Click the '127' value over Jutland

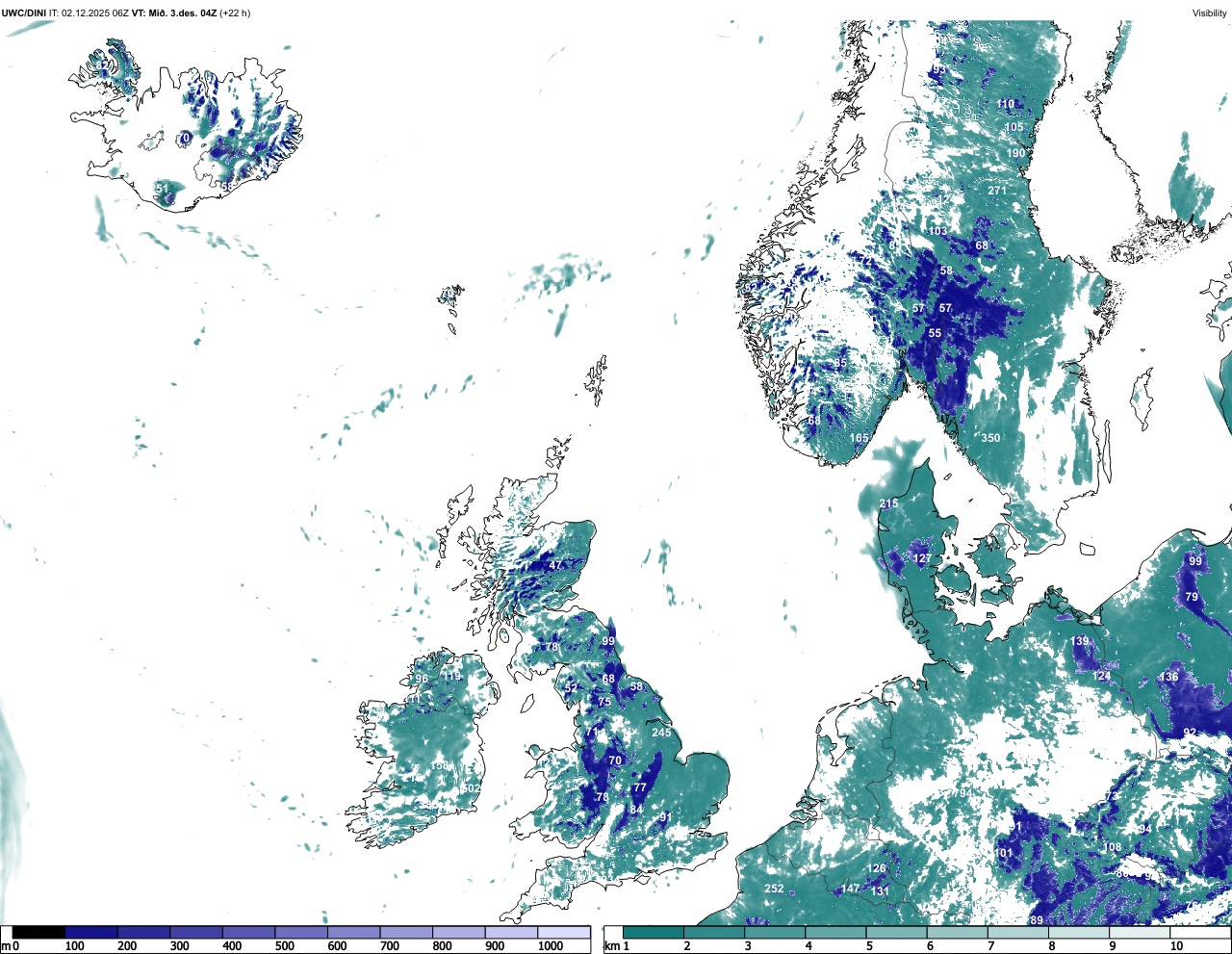click(922, 558)
